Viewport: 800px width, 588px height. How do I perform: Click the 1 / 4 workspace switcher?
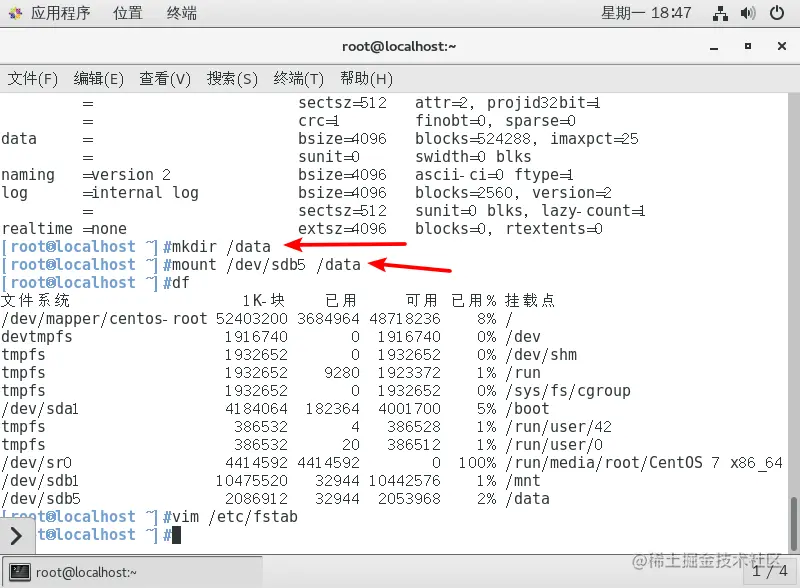(x=770, y=571)
